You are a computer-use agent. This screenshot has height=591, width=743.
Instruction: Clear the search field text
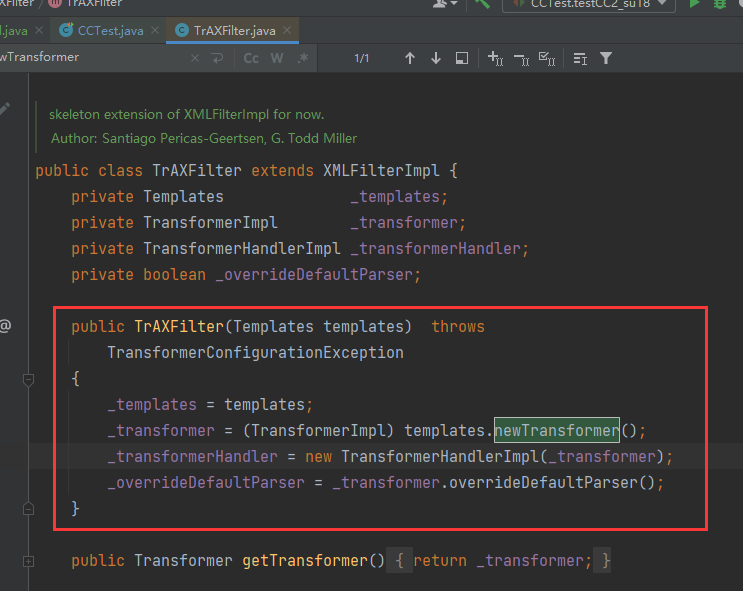(195, 58)
